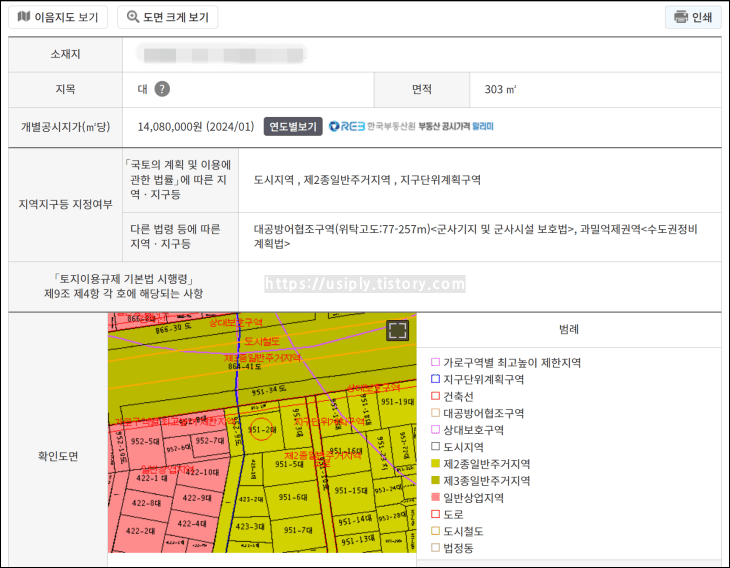The height and width of the screenshot is (568, 730).
Task: Click the 제2종일반주거지역 yellow legend swatch
Action: 435,464
